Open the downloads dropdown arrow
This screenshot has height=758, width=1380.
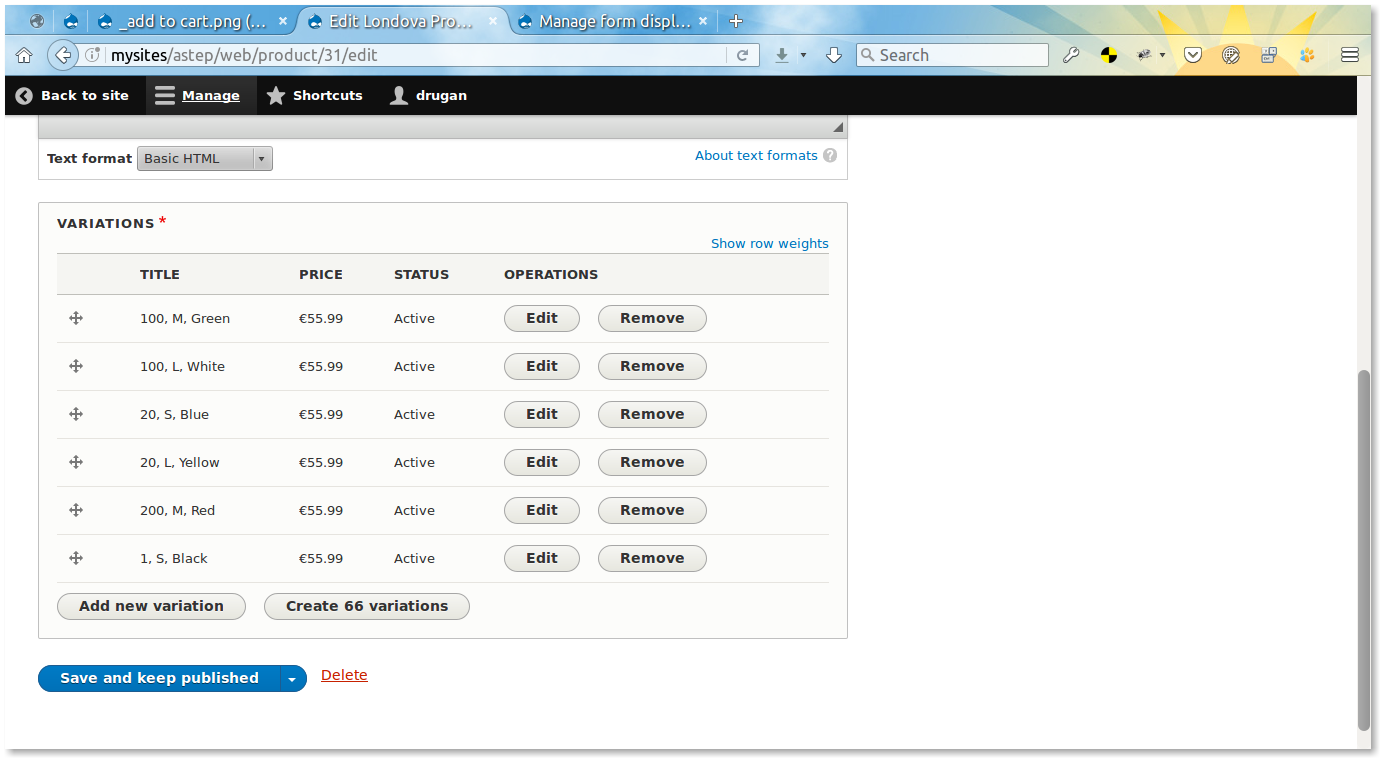803,56
